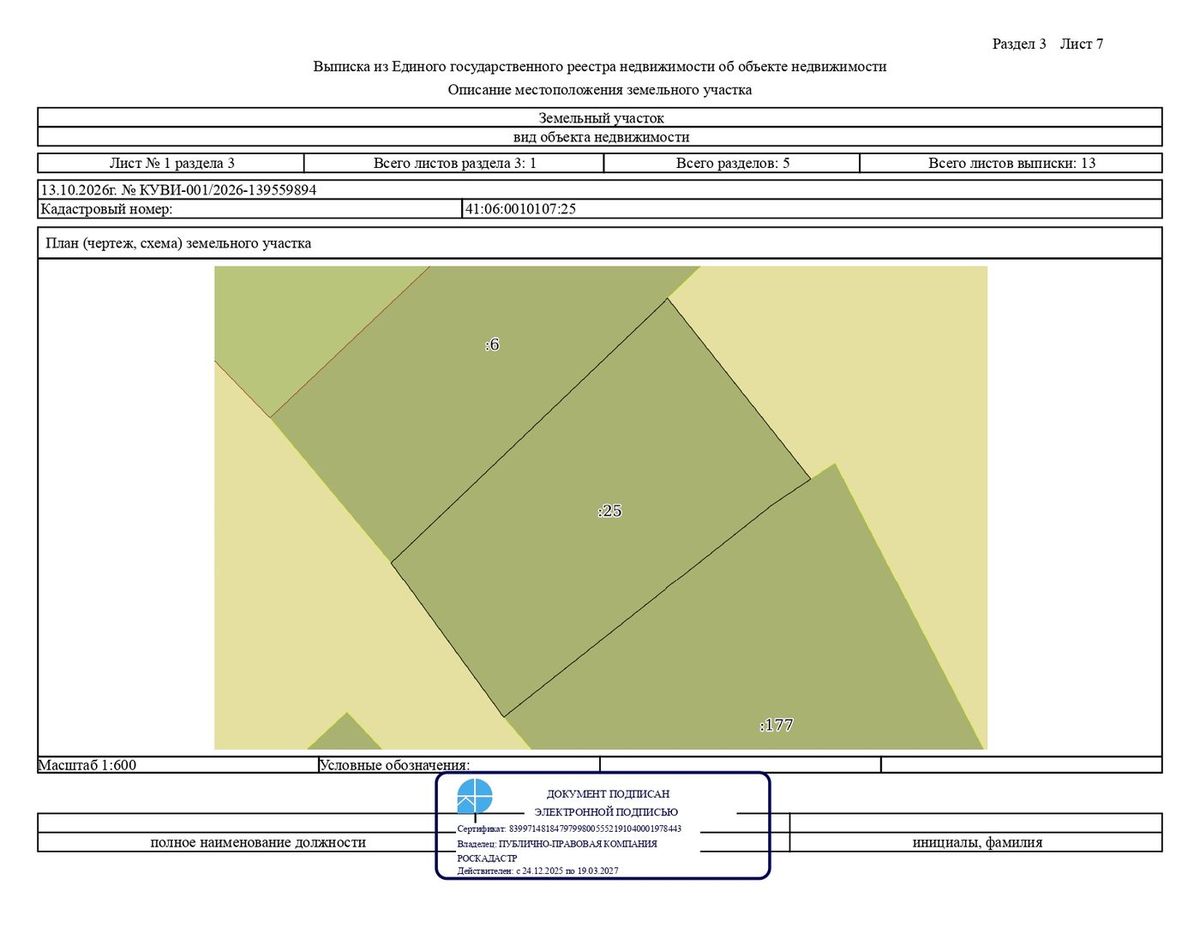This screenshot has height=927, width=1200.
Task: Click "вид объекта недвижимости" caption
Action: click(x=600, y=137)
